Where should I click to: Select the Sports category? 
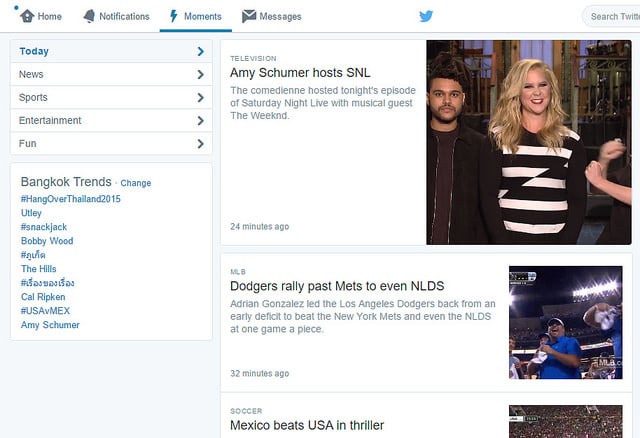(x=111, y=97)
